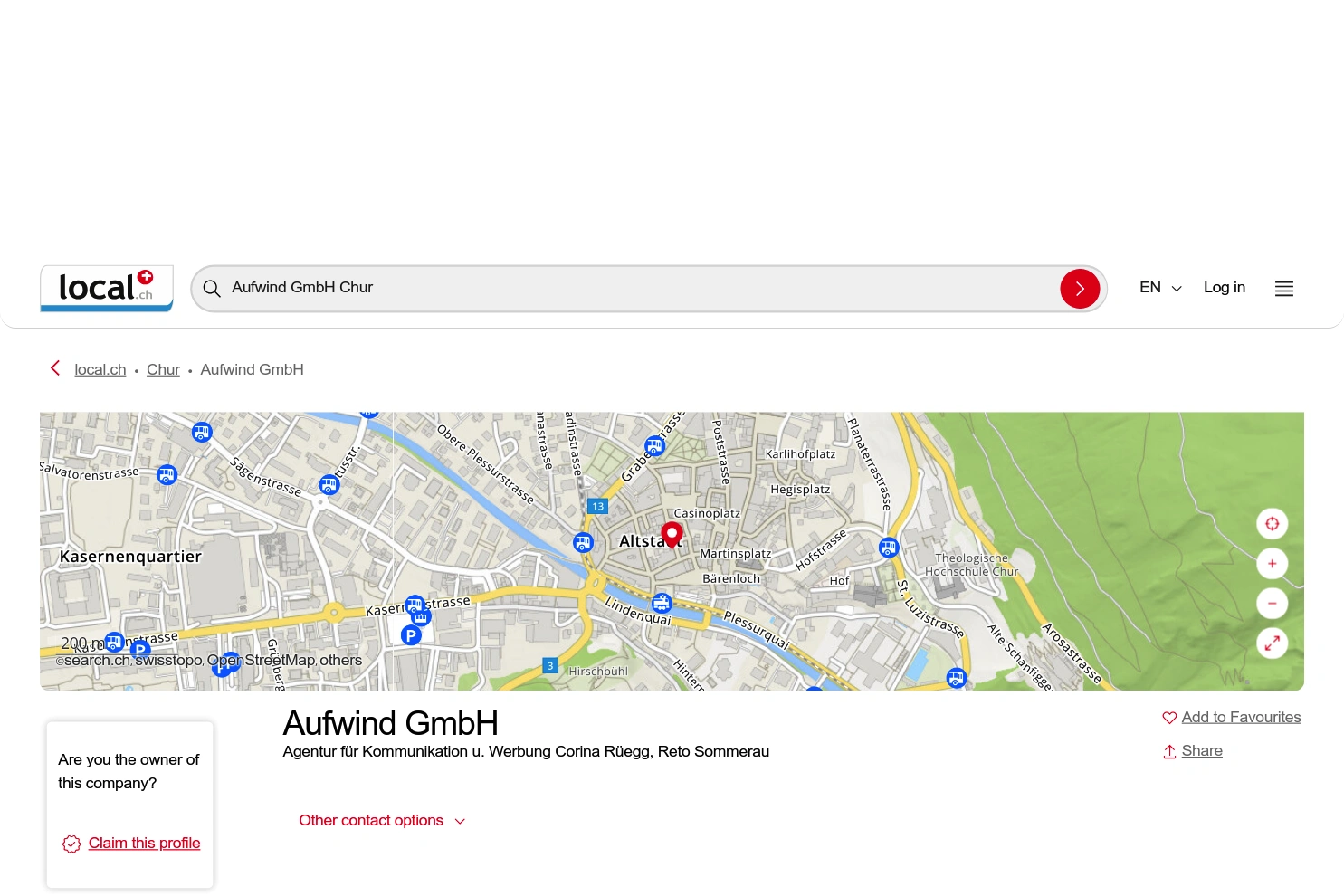This screenshot has height=896, width=1344.
Task: Click a parking P icon near Kasernenstrasse
Action: (x=412, y=634)
